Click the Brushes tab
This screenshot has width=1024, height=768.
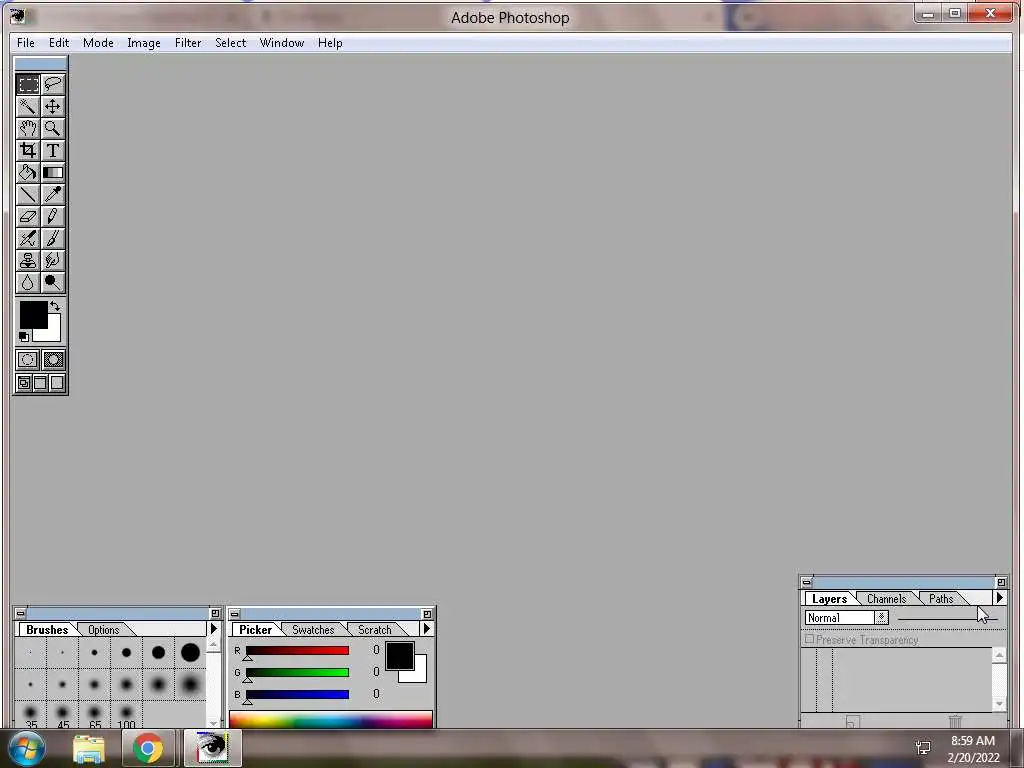click(47, 630)
